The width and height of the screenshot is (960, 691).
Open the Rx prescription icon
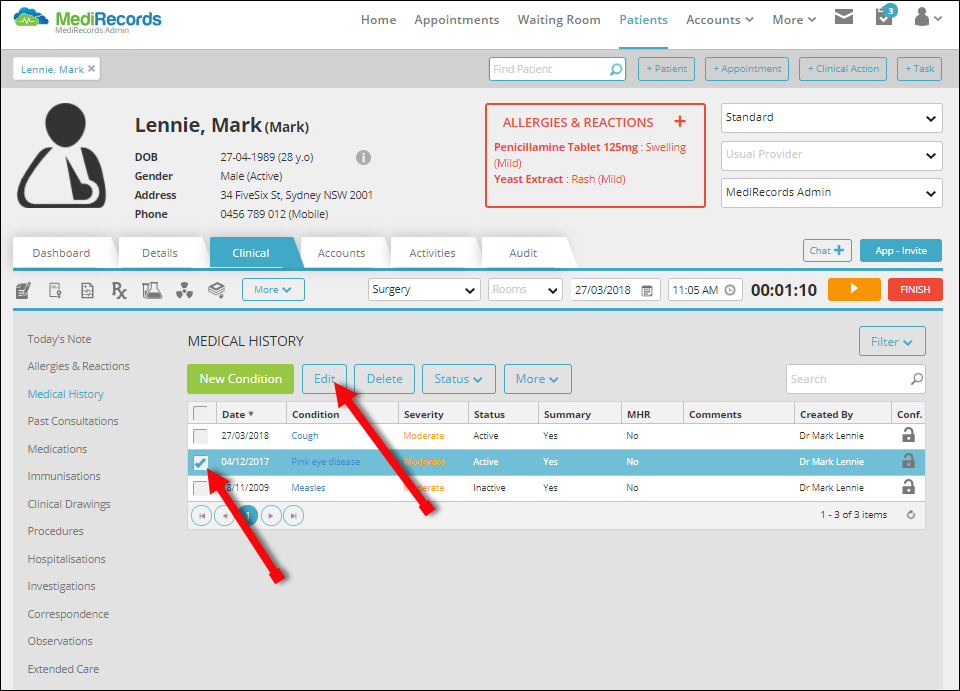(119, 290)
